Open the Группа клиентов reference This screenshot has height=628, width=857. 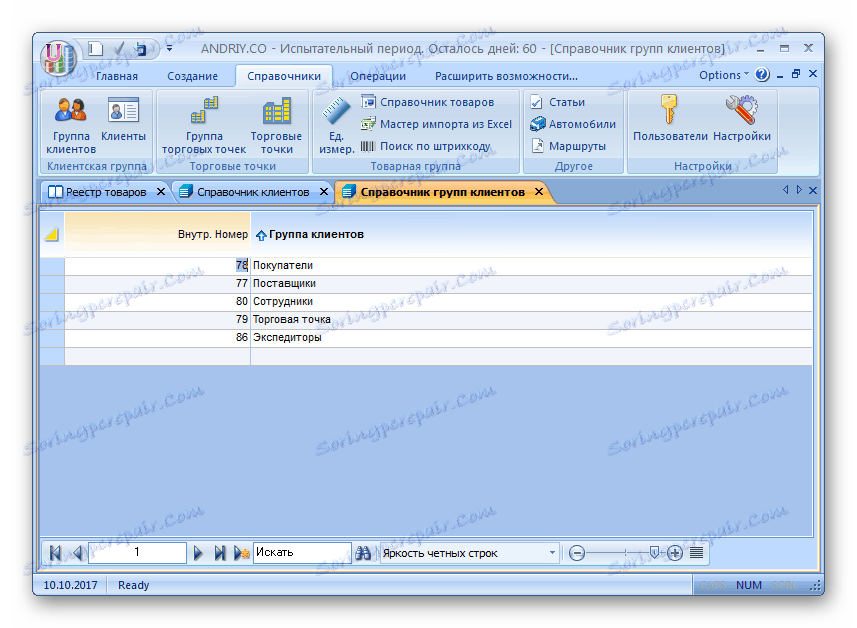(71, 125)
